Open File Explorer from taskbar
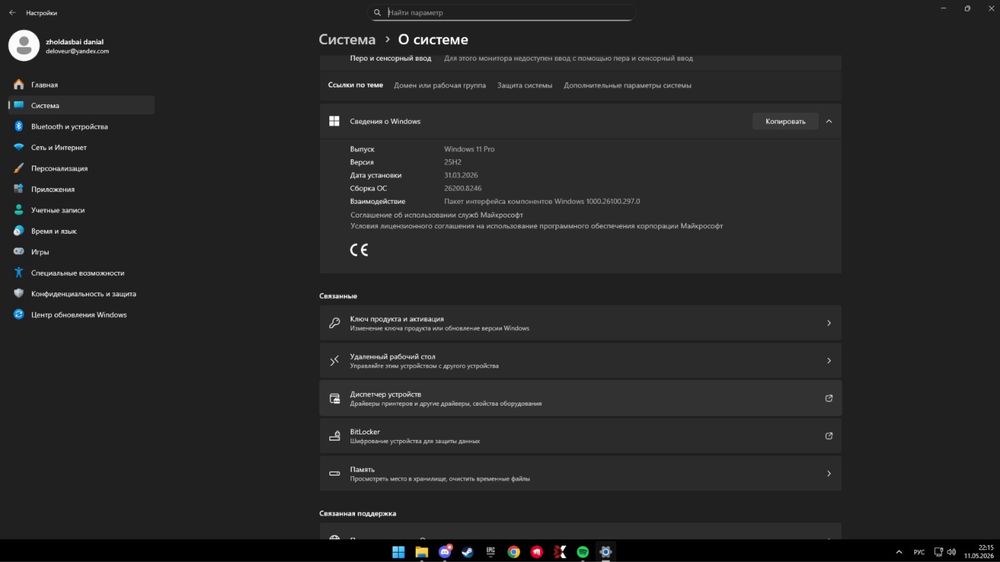This screenshot has width=1000, height=562. pos(422,552)
